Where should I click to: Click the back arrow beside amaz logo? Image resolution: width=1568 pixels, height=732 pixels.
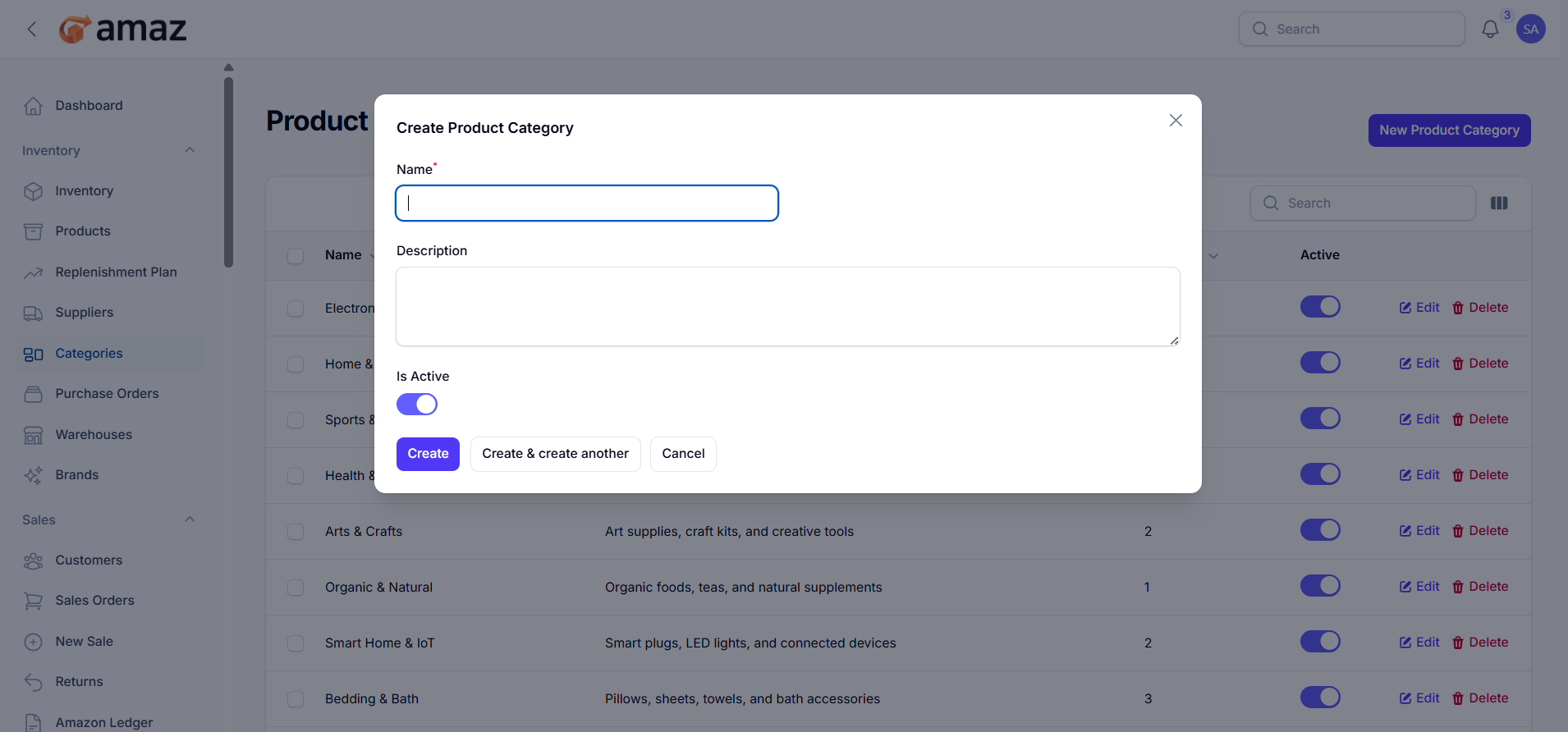(32, 30)
